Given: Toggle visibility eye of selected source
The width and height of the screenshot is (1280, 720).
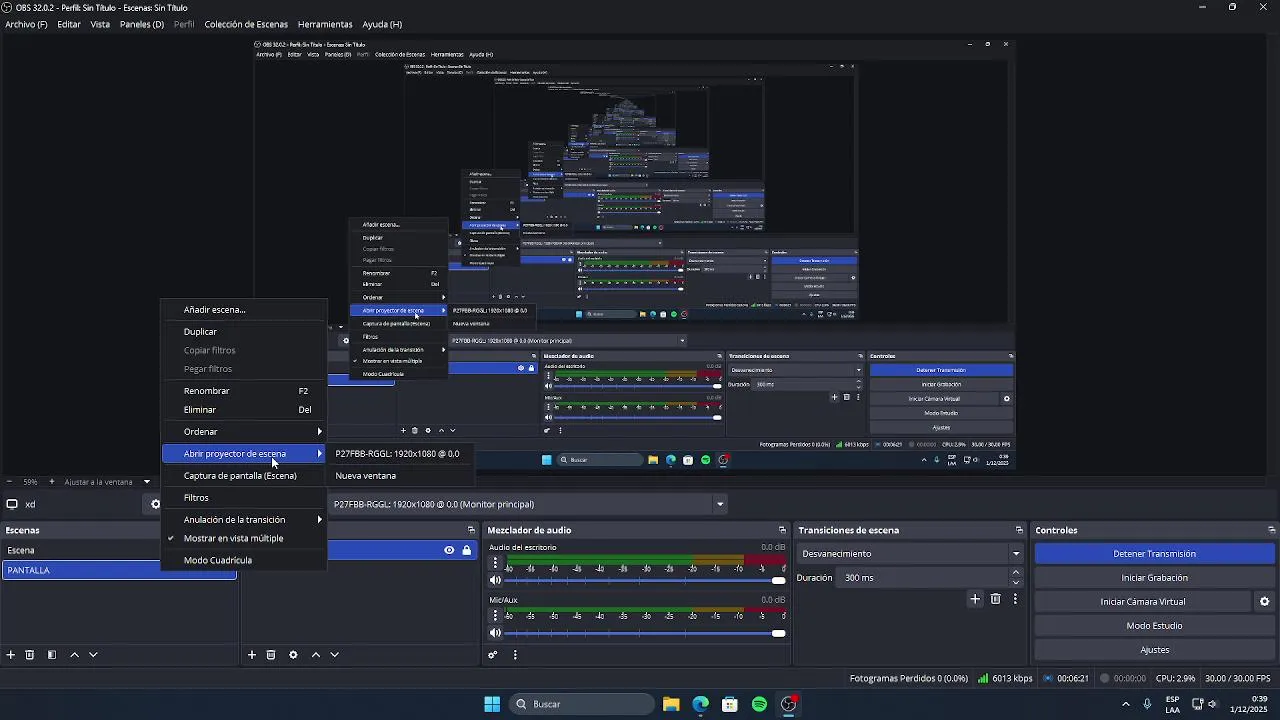Looking at the screenshot, I should coord(449,550).
